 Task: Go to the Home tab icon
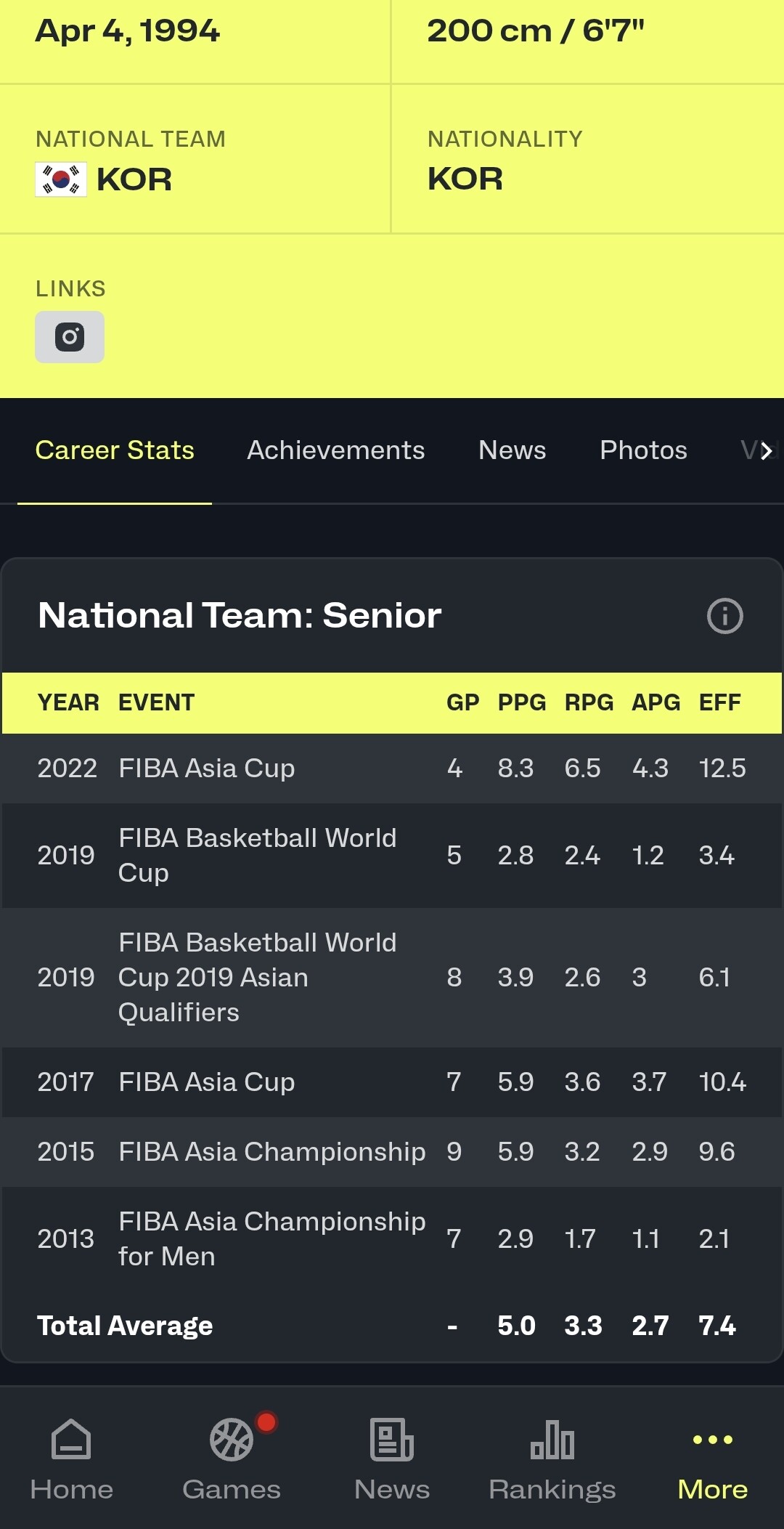click(71, 1439)
